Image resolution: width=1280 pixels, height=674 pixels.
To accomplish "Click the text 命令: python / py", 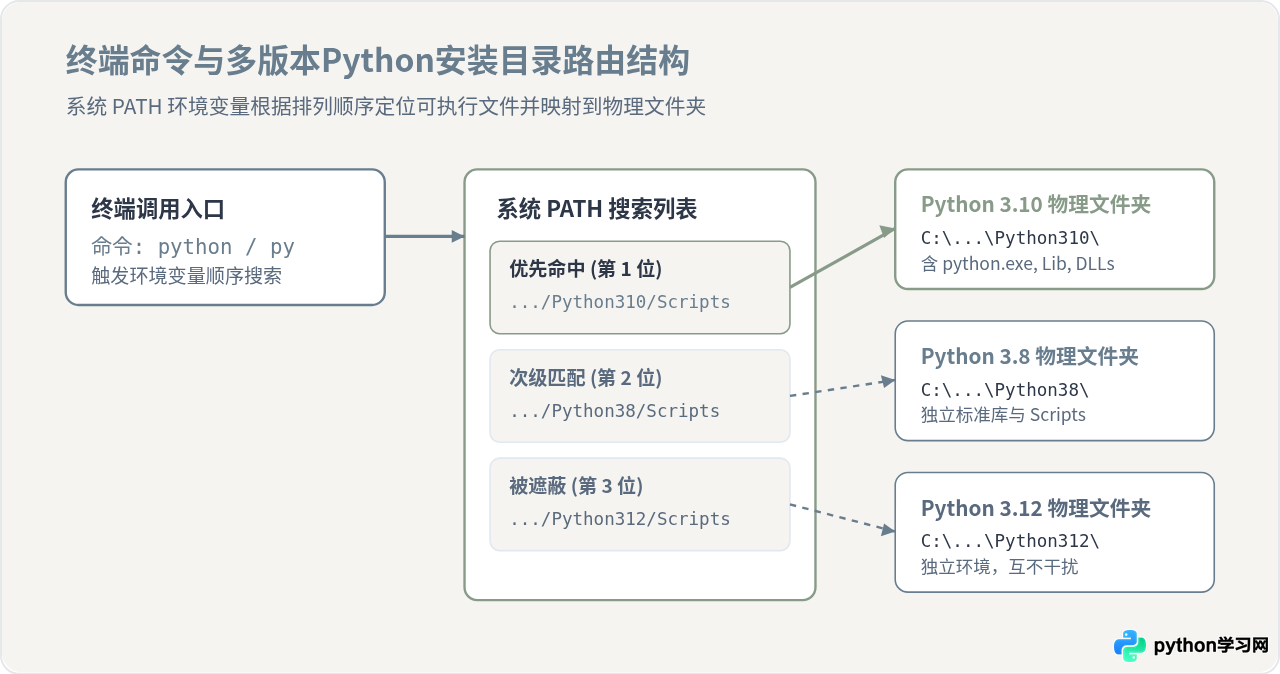I will [x=193, y=247].
